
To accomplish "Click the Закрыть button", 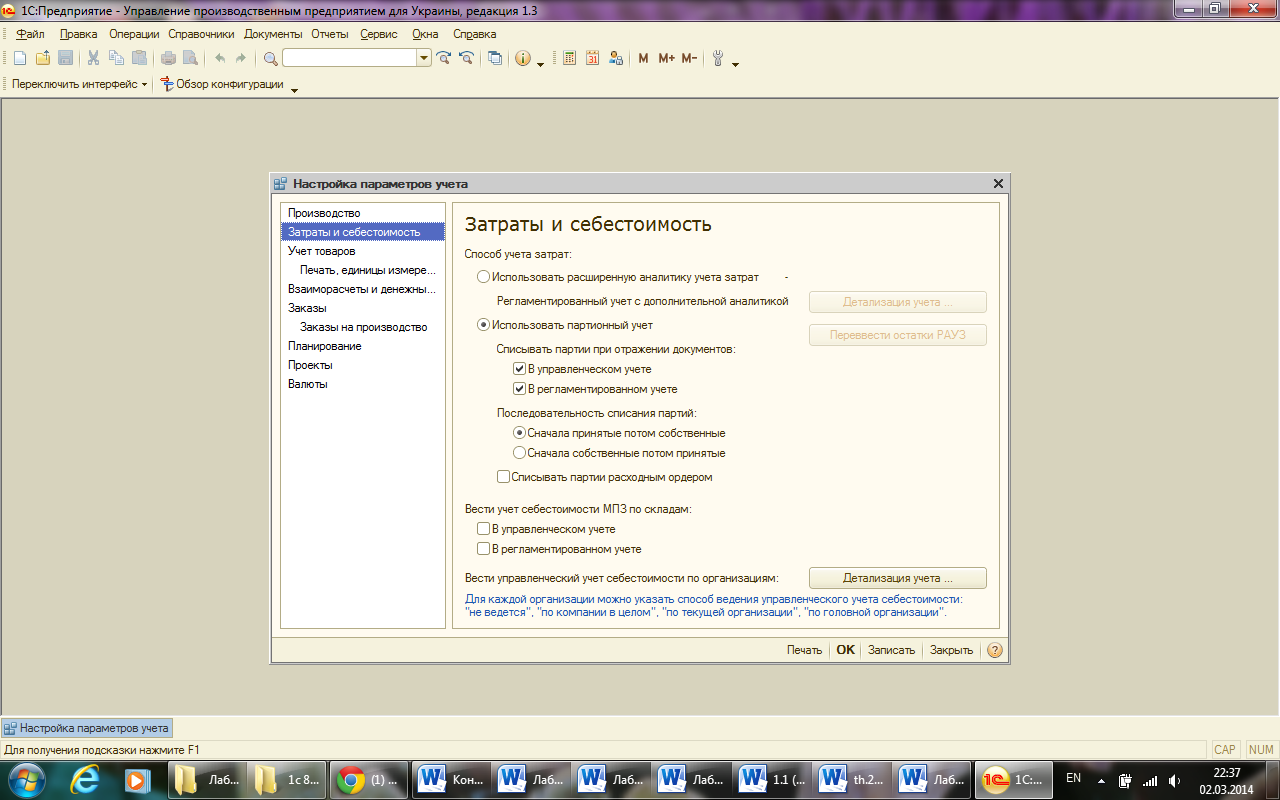I will click(951, 650).
